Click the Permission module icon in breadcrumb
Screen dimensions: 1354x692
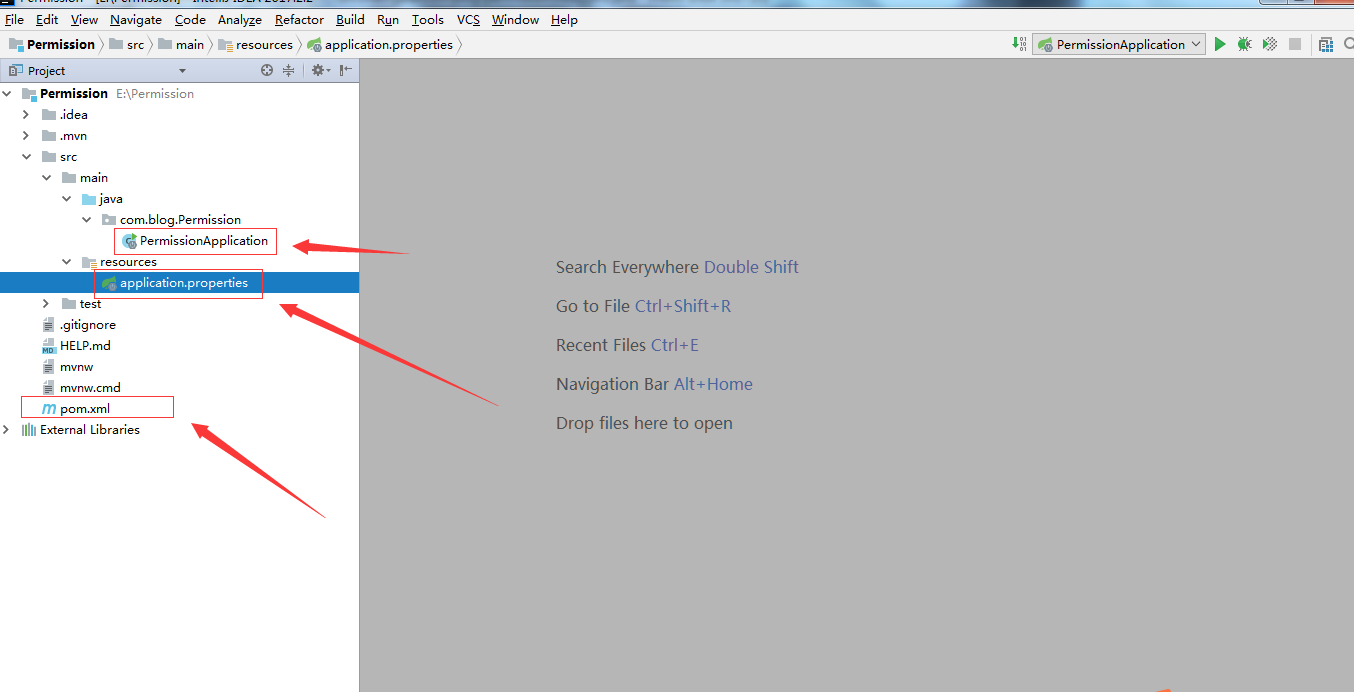coord(16,44)
